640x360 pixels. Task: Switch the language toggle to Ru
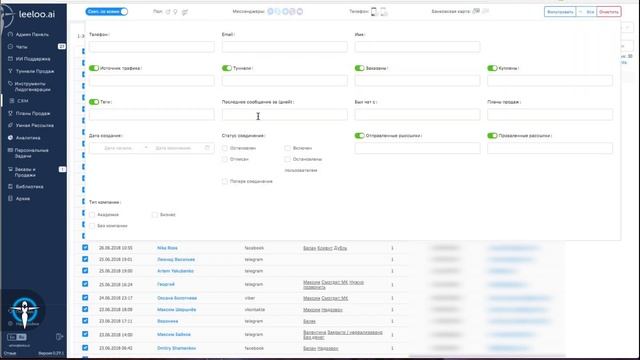coord(22,337)
